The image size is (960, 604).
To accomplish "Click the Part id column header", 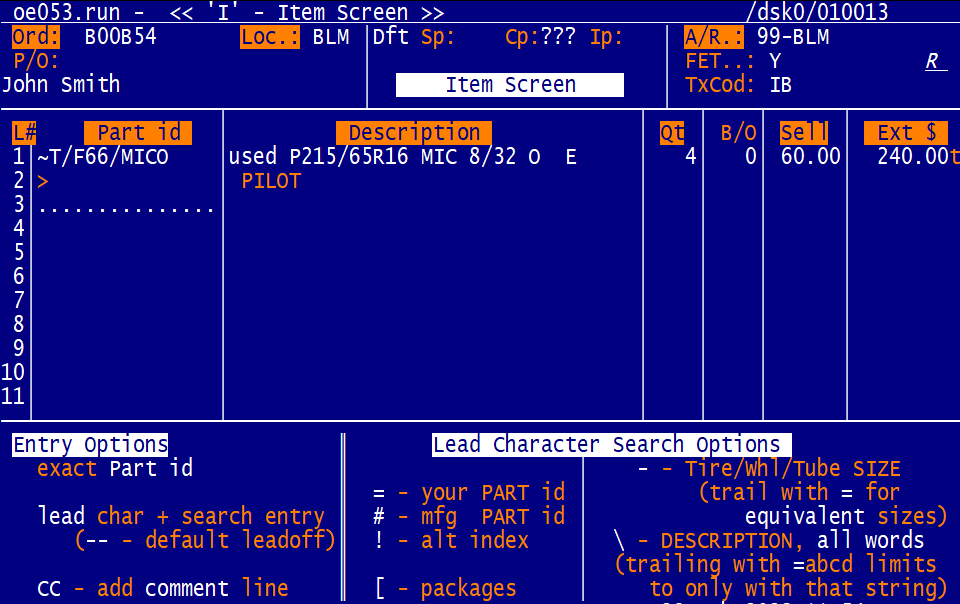I will pos(138,133).
